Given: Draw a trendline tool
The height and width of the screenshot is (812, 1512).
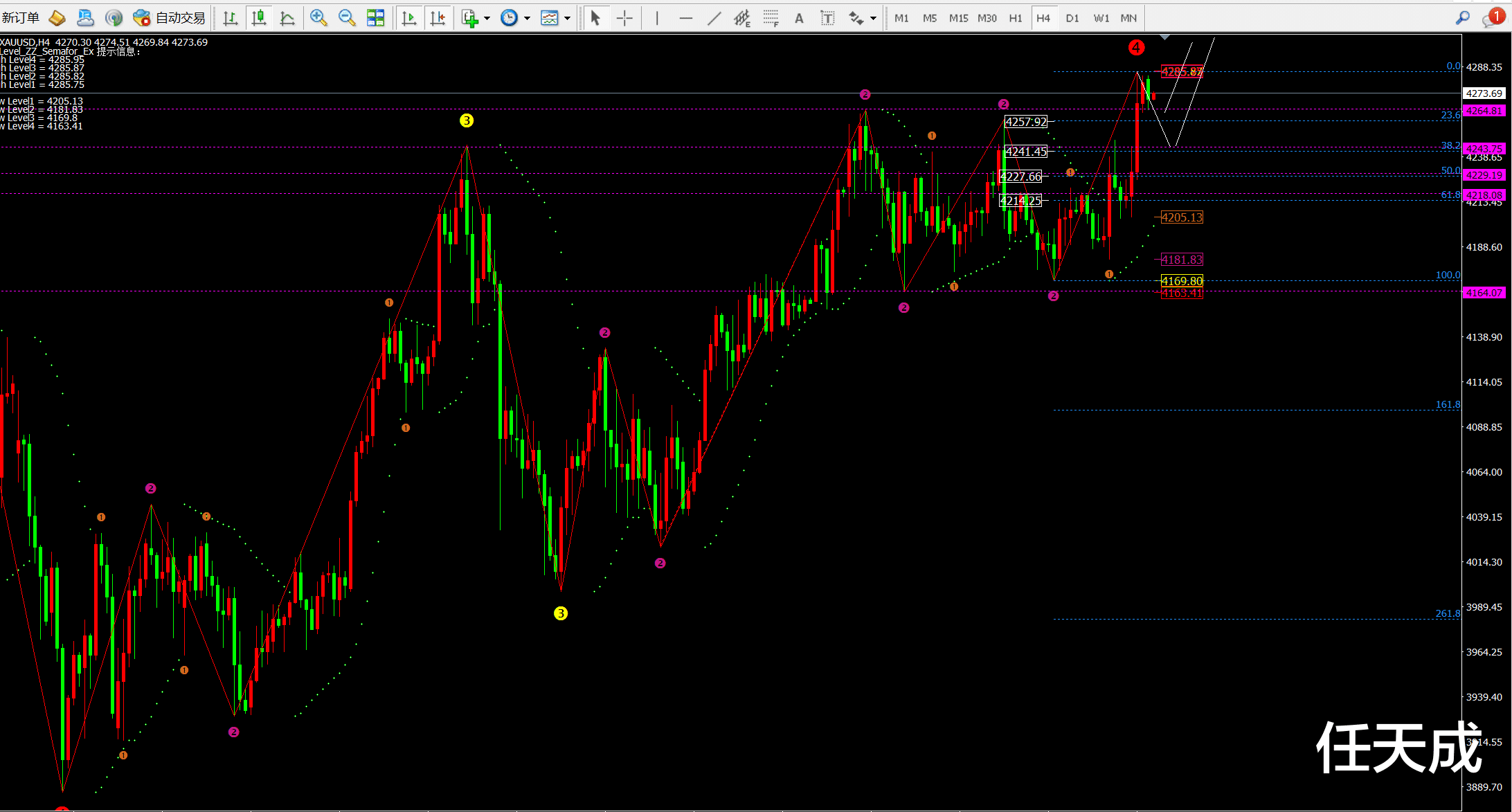Looking at the screenshot, I should (714, 18).
